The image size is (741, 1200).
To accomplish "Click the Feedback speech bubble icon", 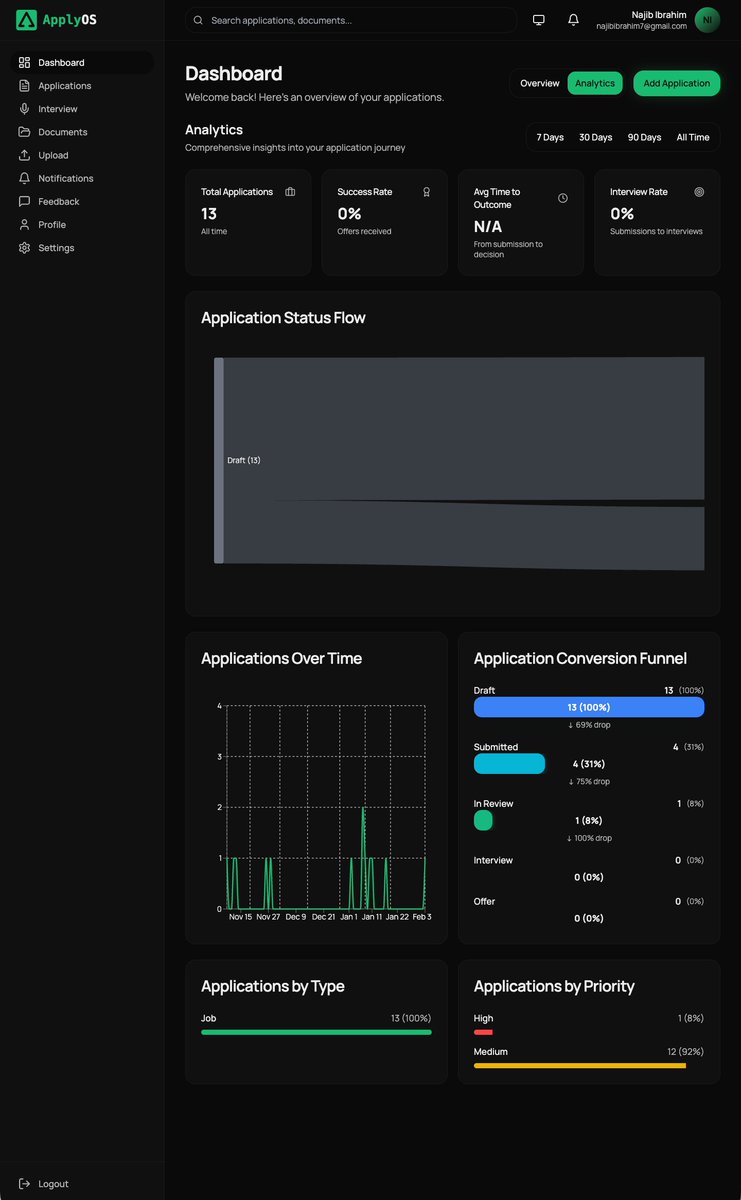I will (25, 201).
